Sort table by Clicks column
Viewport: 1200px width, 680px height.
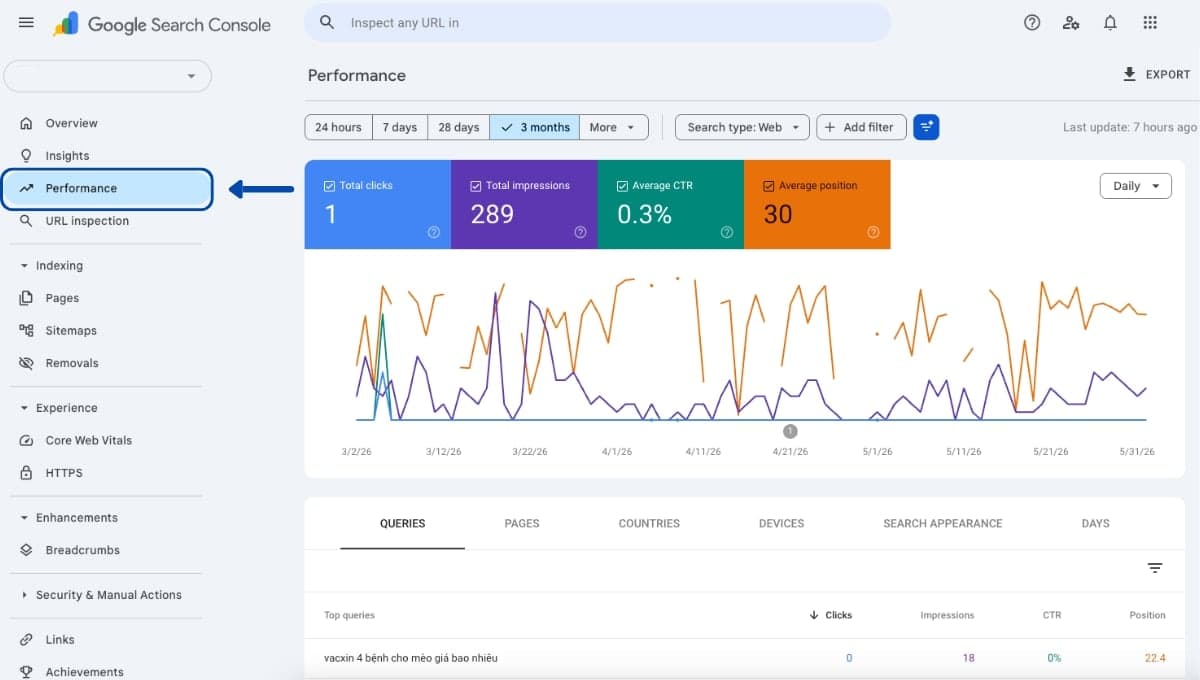831,615
